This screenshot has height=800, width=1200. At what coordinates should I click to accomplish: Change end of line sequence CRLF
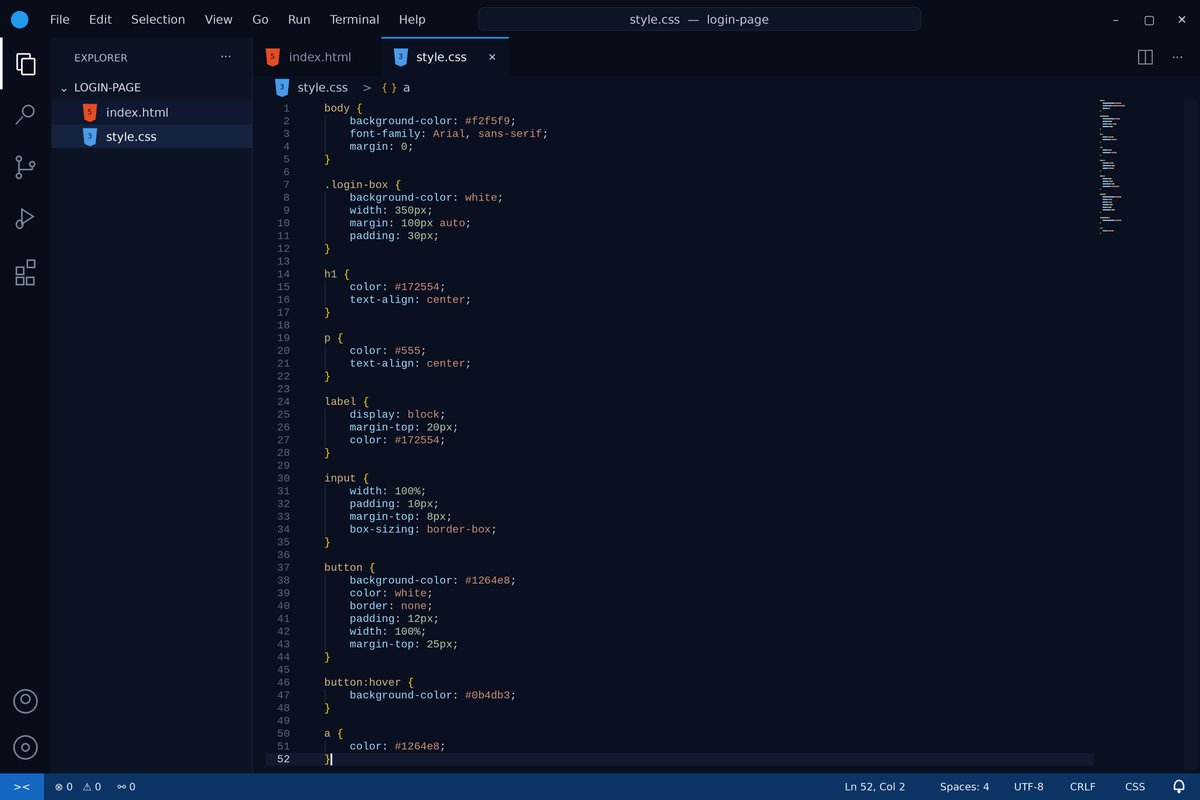[x=1083, y=787]
